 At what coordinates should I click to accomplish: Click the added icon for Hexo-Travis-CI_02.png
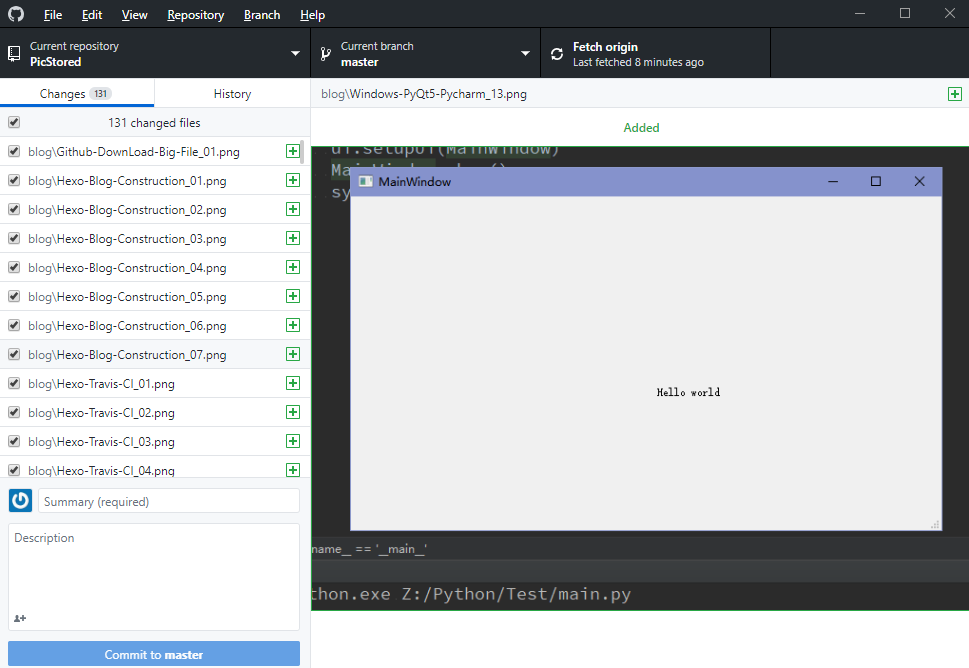click(293, 413)
